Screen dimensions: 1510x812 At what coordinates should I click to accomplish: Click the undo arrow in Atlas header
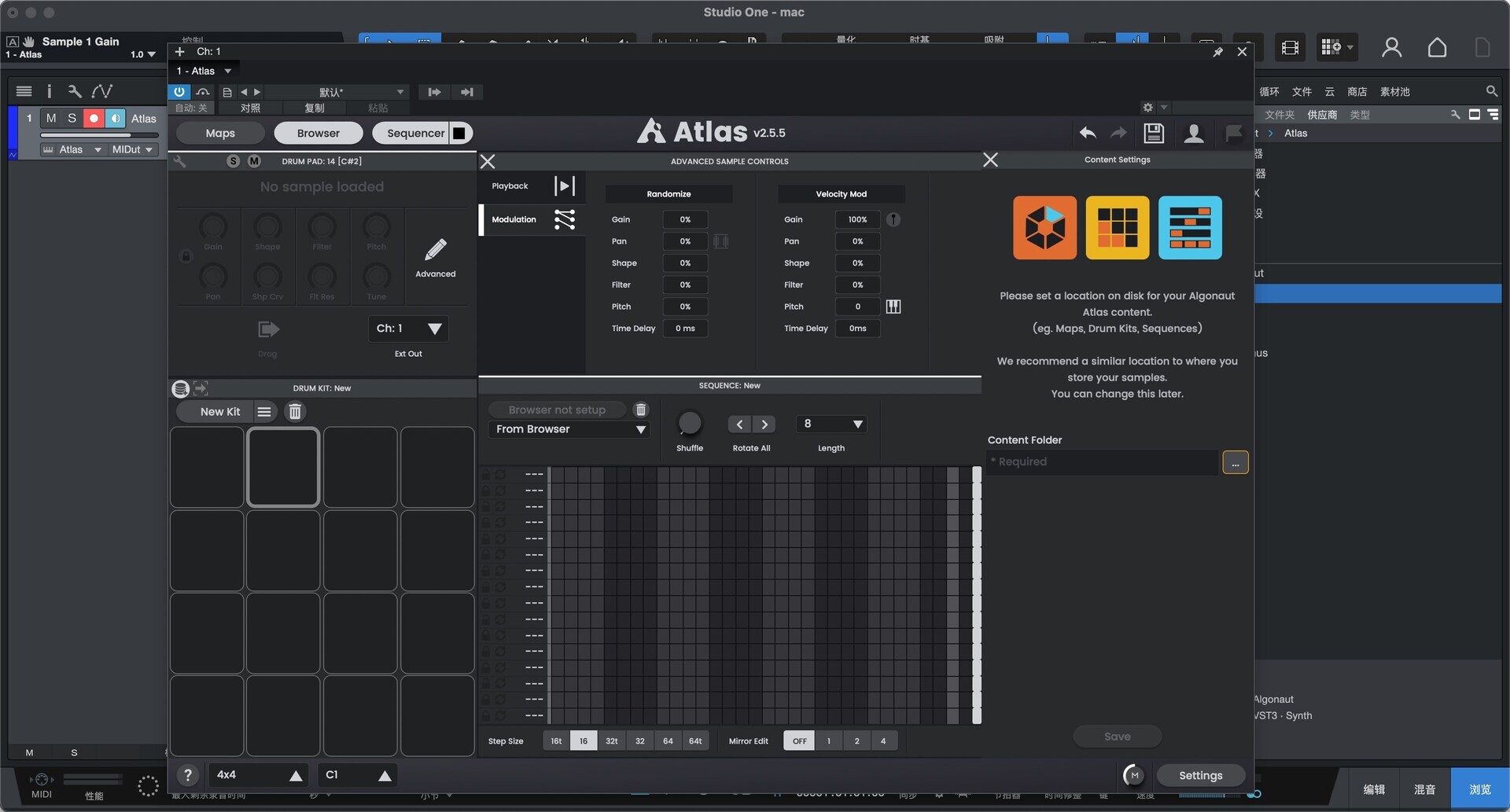click(1088, 133)
